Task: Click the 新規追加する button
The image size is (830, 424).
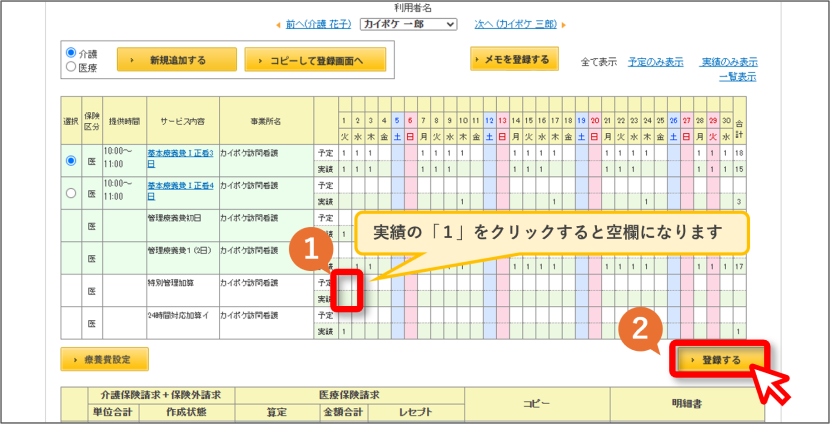Action: [x=177, y=59]
